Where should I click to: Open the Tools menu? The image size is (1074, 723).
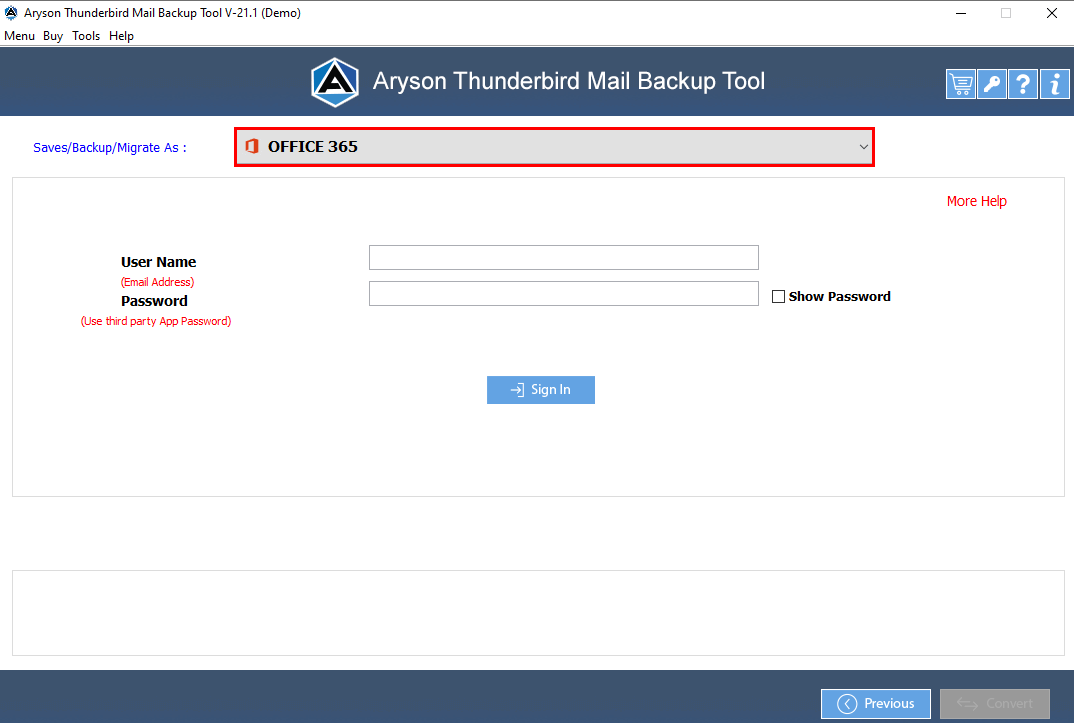click(x=86, y=36)
